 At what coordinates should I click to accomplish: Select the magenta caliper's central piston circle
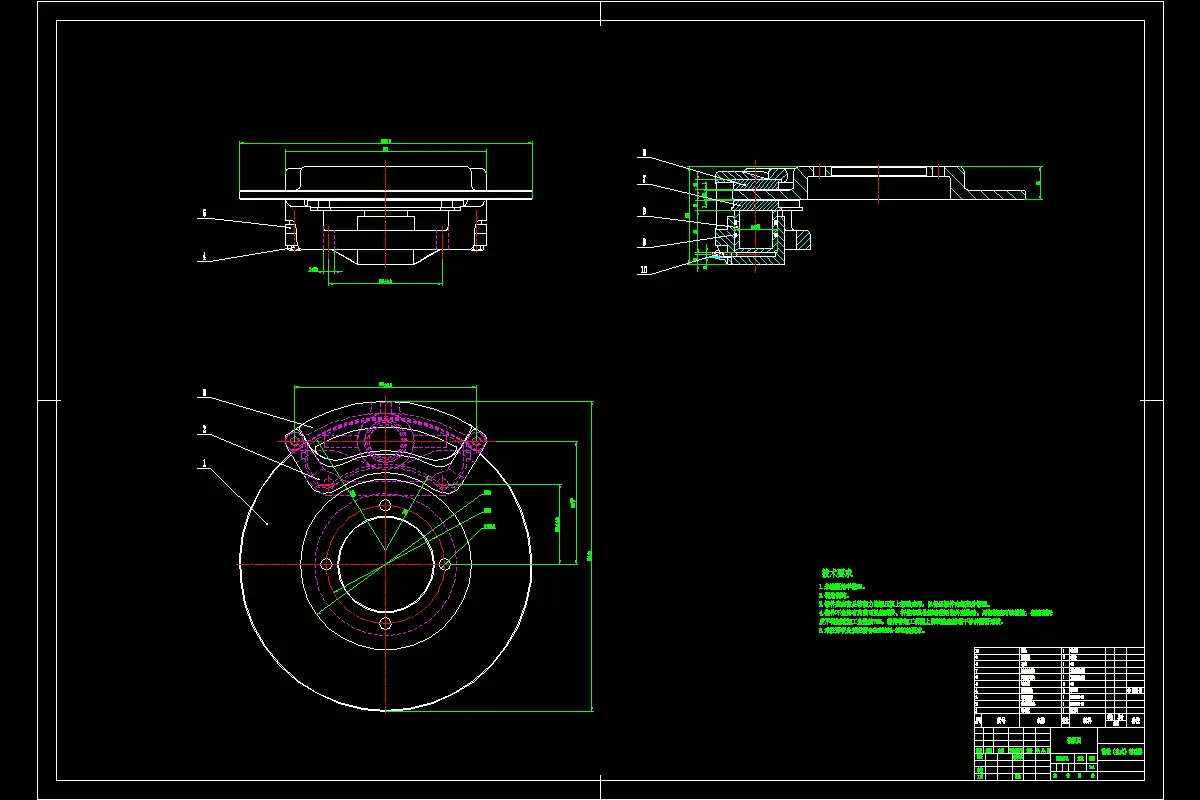[385, 439]
